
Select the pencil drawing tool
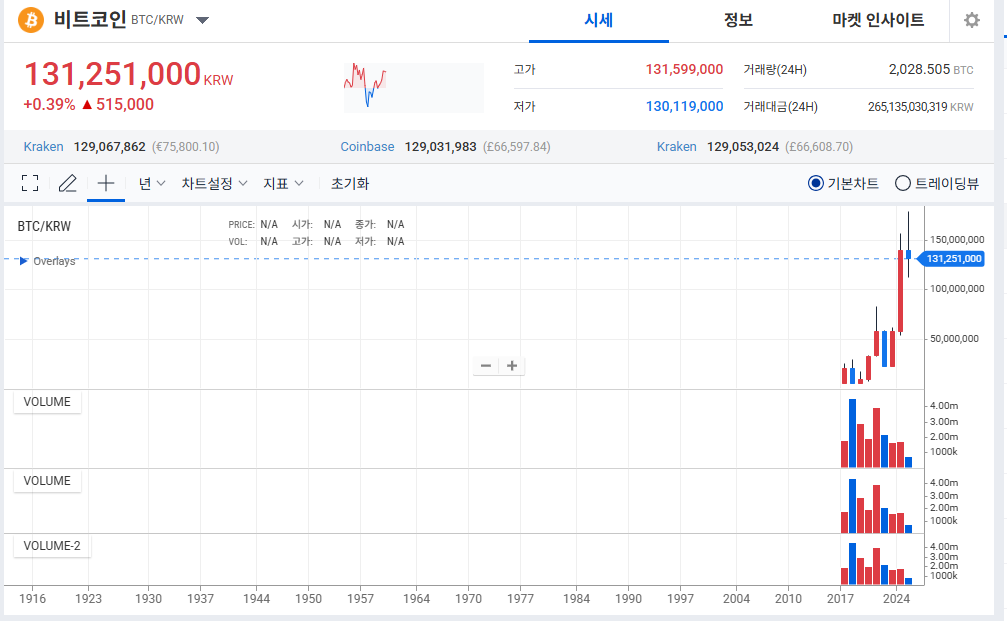click(x=67, y=183)
